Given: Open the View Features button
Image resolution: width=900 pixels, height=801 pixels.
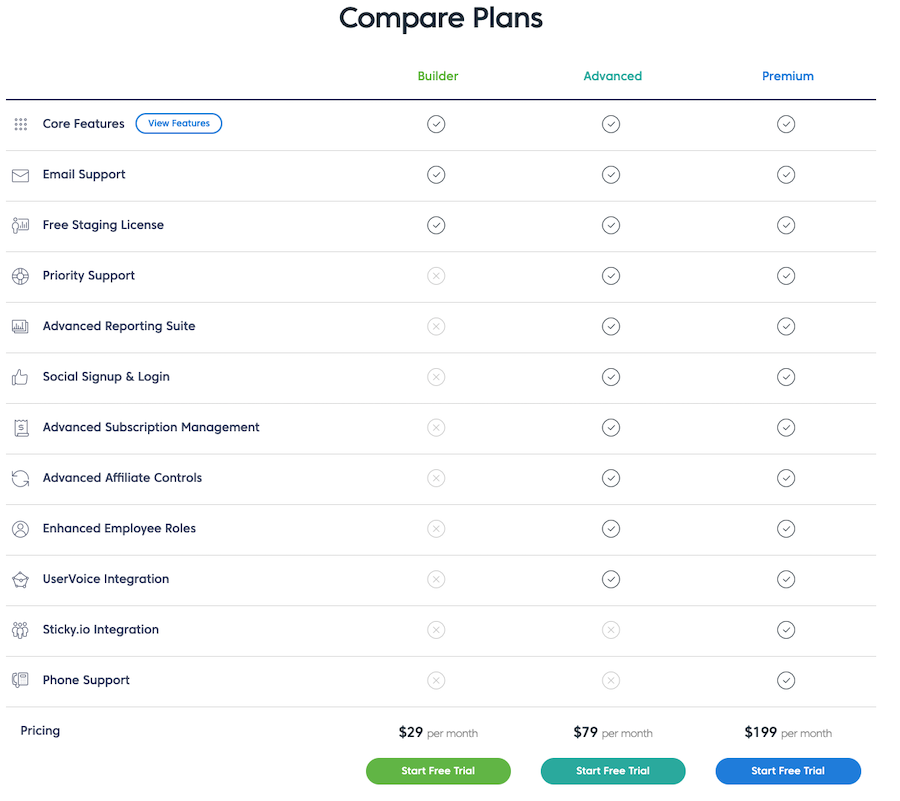Looking at the screenshot, I should pos(179,123).
